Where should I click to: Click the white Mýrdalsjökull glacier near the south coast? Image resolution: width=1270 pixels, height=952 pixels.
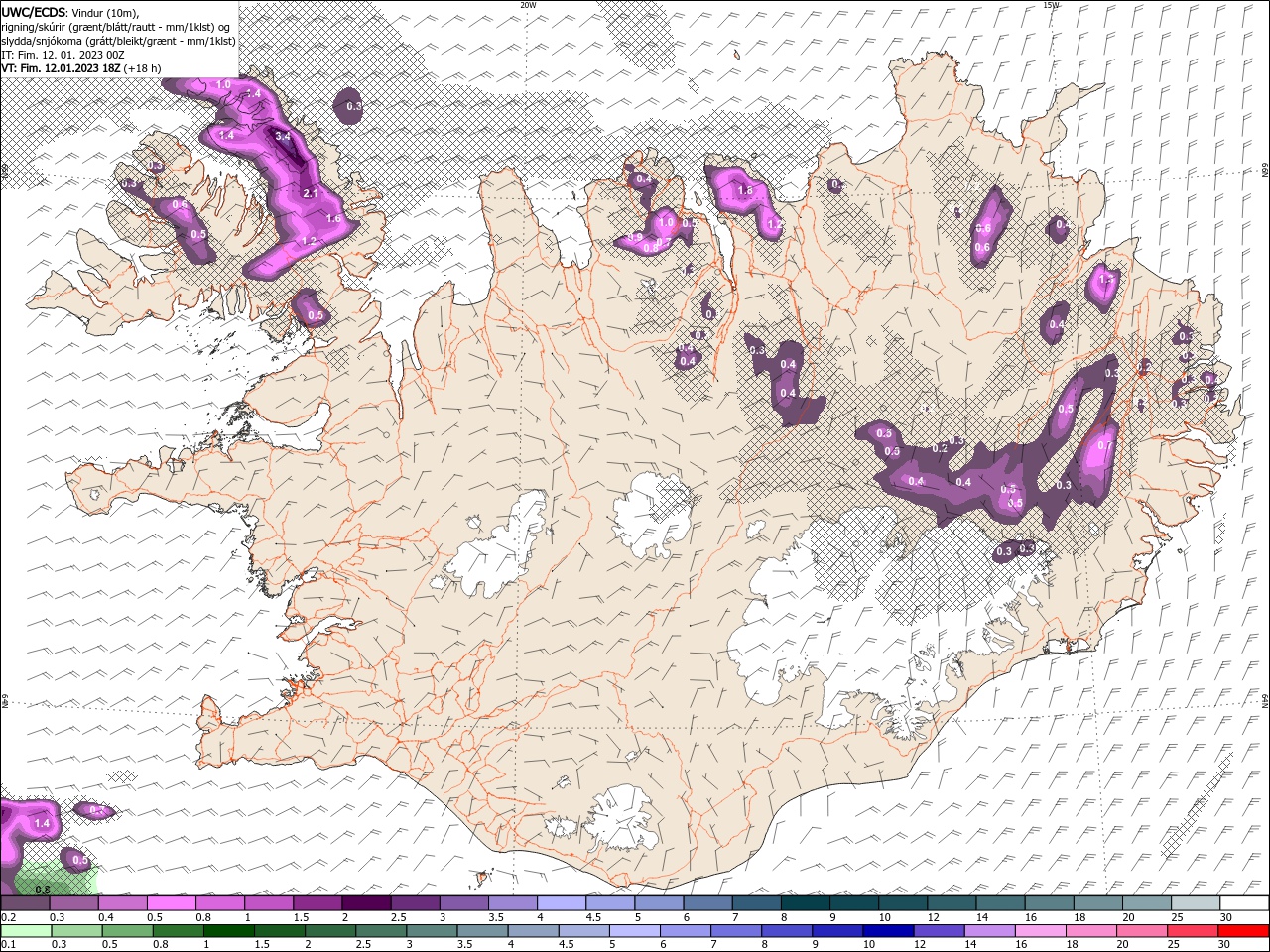coord(619,818)
